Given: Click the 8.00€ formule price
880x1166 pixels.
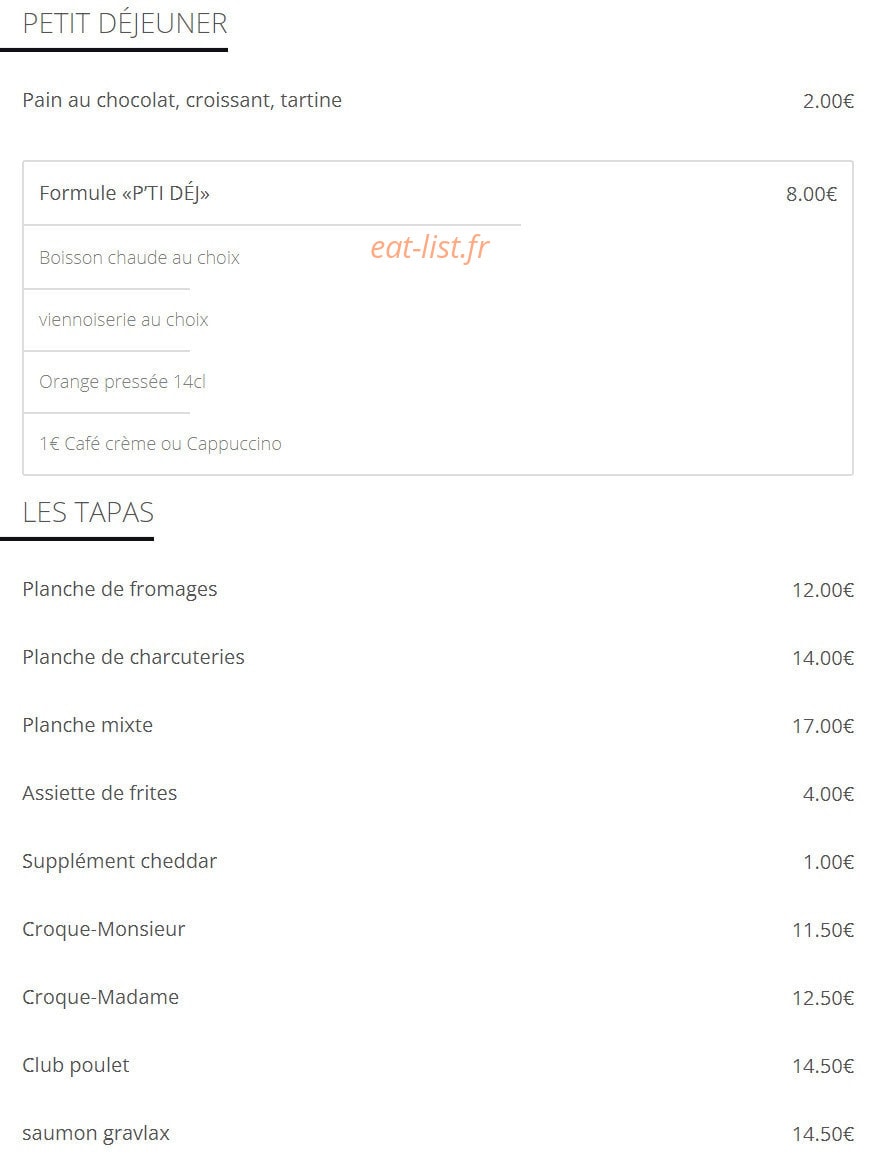Looking at the screenshot, I should pos(812,194).
